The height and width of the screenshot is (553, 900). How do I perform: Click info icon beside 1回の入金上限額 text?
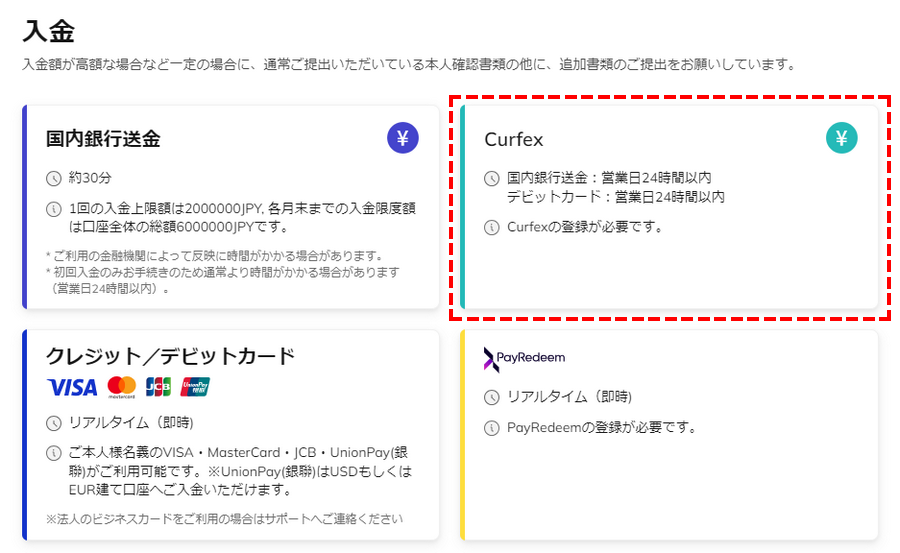coord(53,209)
